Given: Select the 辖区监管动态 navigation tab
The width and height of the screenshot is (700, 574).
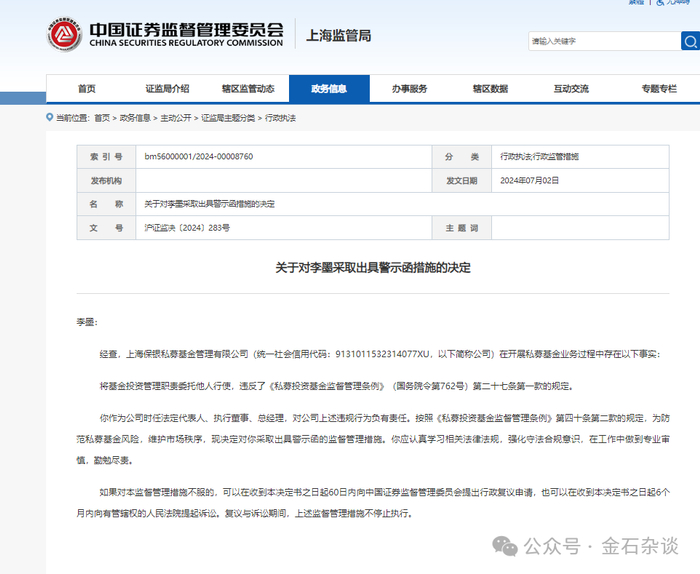Looking at the screenshot, I should pos(248,89).
